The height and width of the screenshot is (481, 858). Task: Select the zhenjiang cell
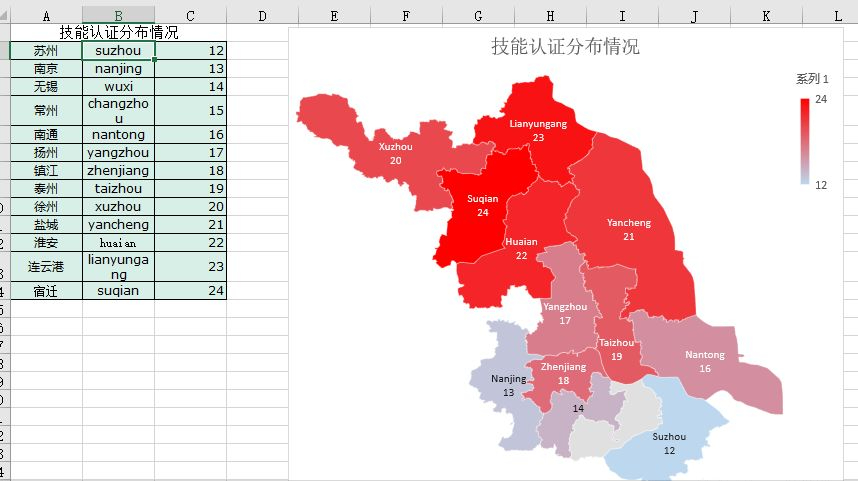118,171
